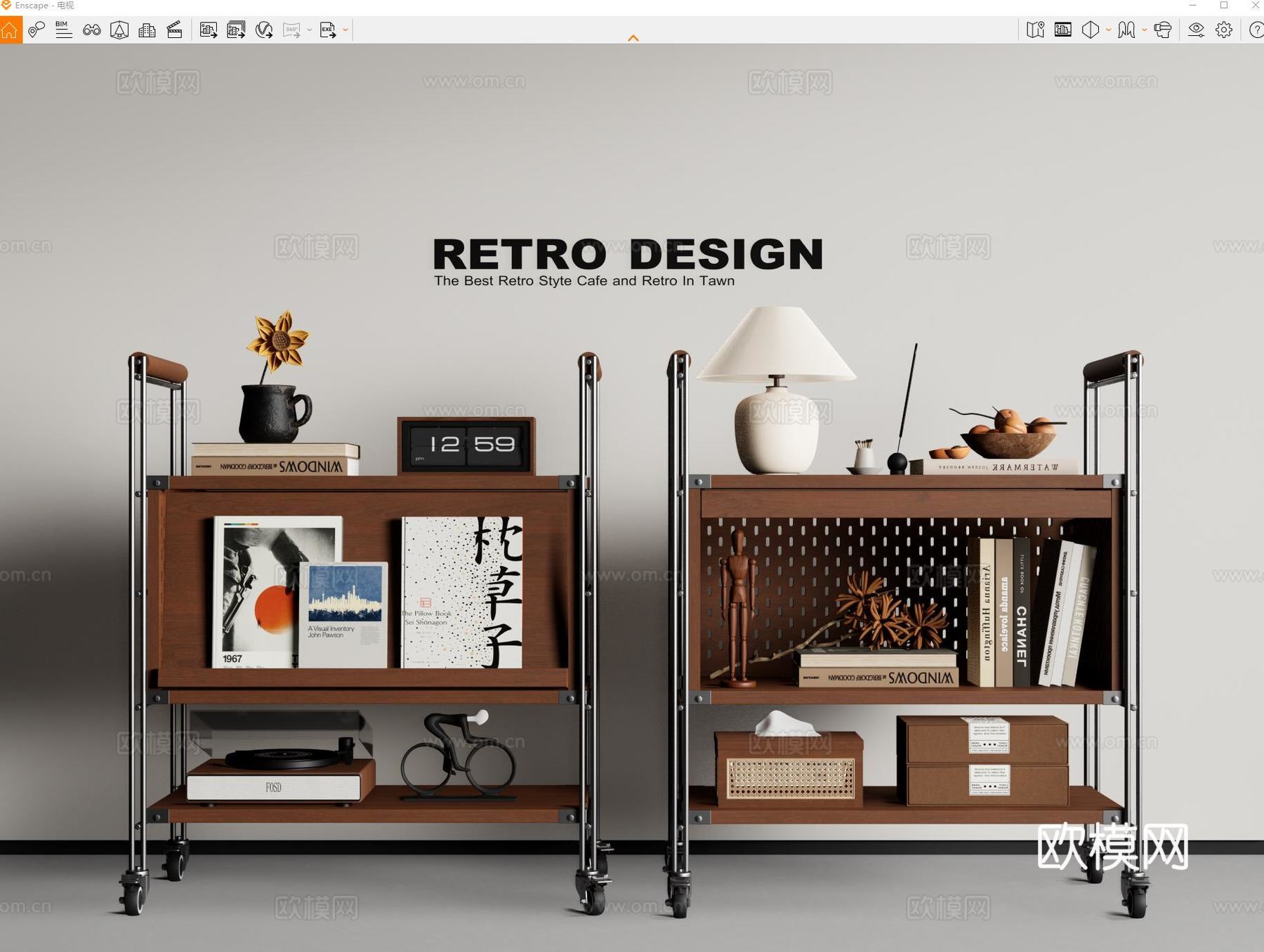
Task: Toggle Fly or Walk mode wings icon
Action: pos(1126,30)
